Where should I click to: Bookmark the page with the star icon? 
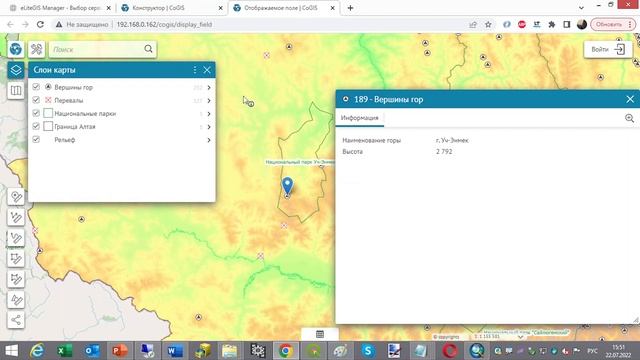(x=488, y=24)
